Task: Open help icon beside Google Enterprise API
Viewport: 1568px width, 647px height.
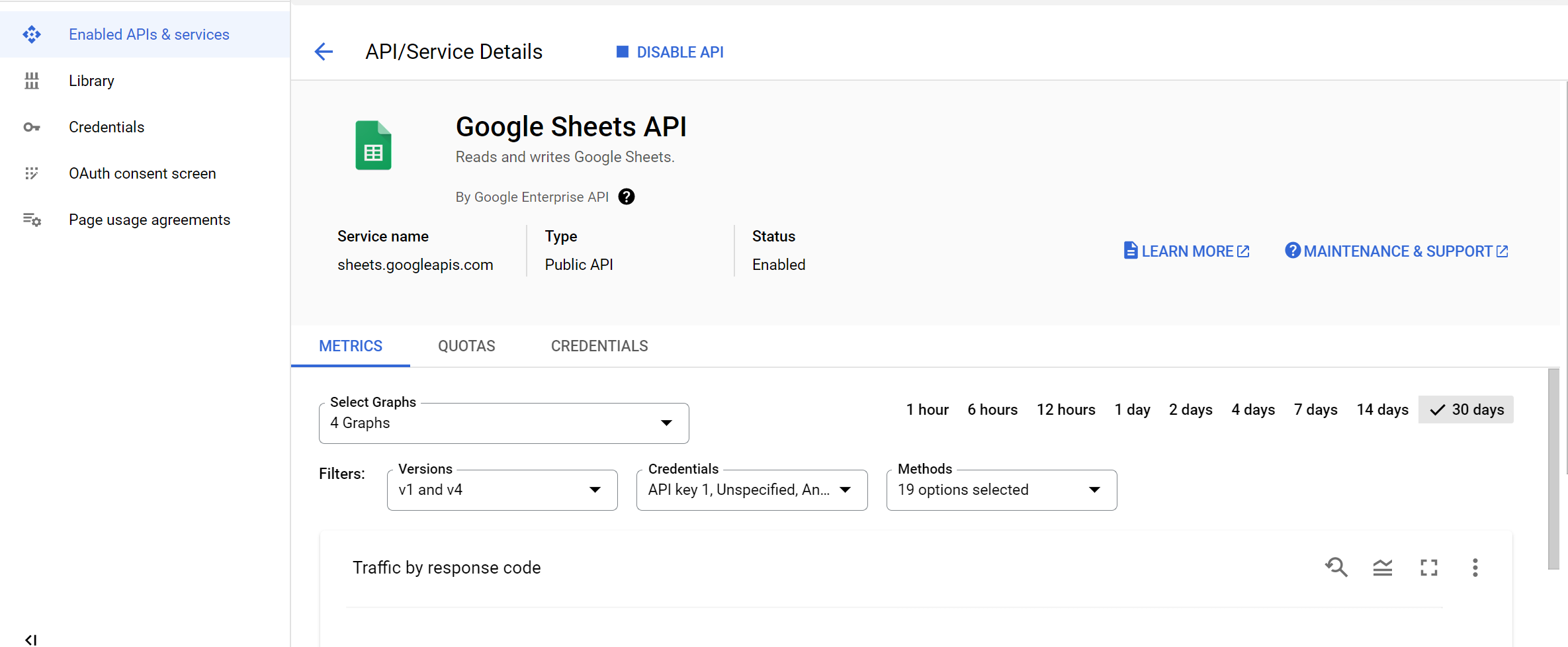Action: [626, 196]
